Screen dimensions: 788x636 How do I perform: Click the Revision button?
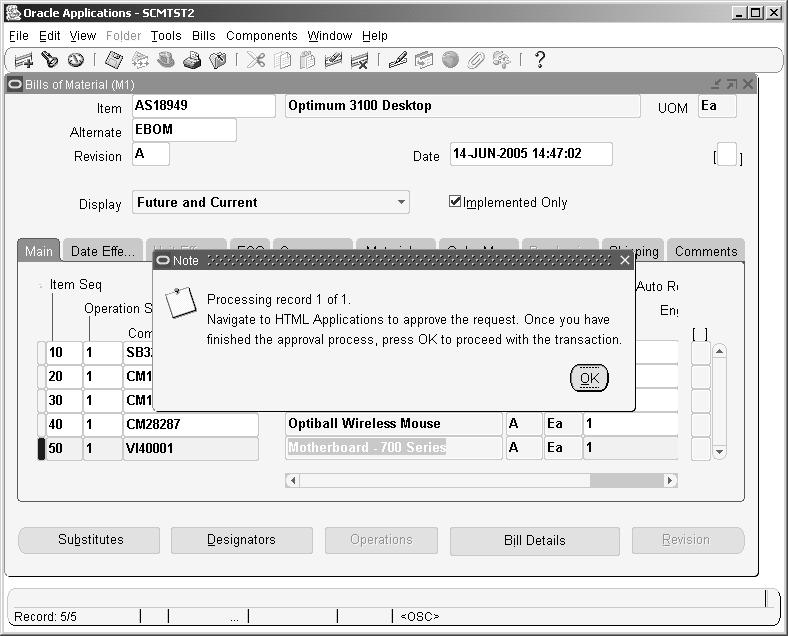coord(686,540)
